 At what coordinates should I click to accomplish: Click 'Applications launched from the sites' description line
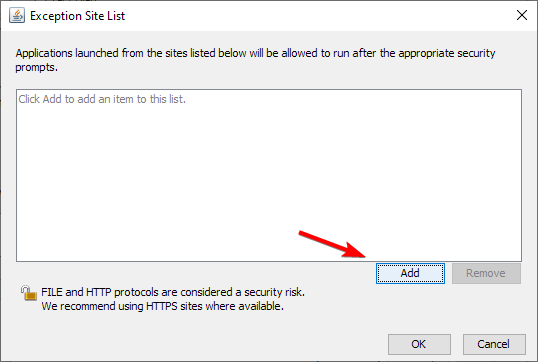pyautogui.click(x=255, y=53)
